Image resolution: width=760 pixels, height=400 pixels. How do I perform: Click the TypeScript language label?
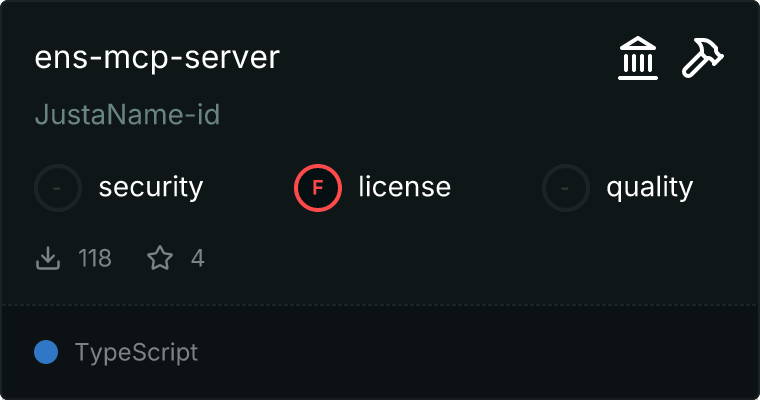[136, 353]
